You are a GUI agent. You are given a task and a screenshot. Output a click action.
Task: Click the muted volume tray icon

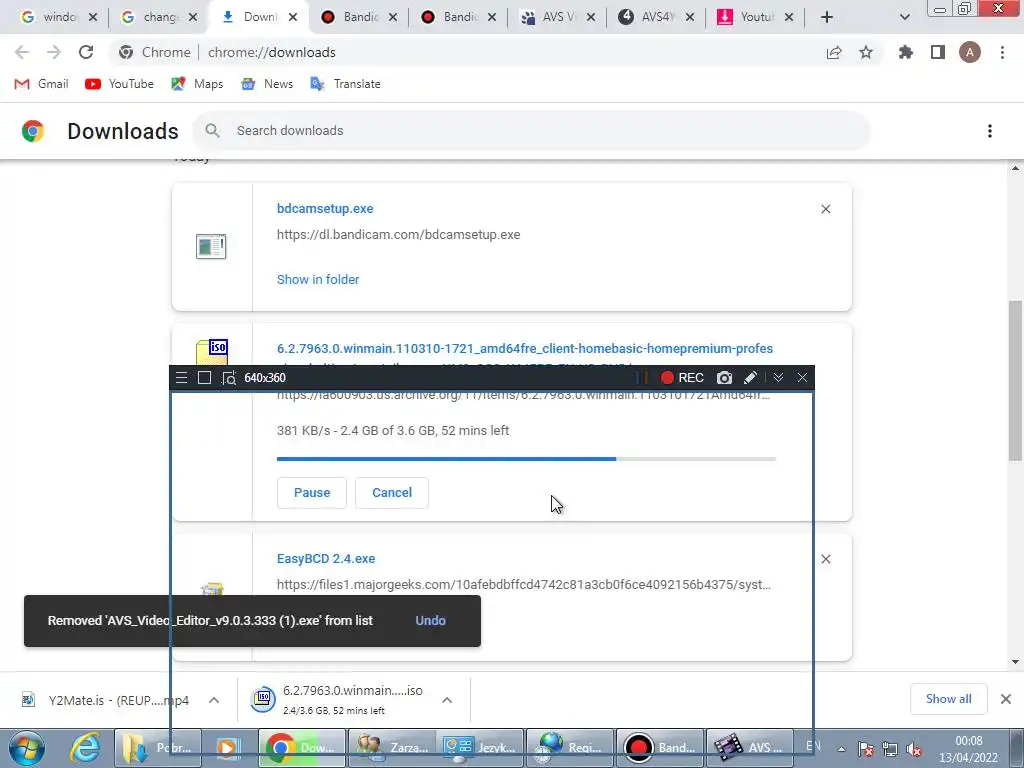coord(914,750)
